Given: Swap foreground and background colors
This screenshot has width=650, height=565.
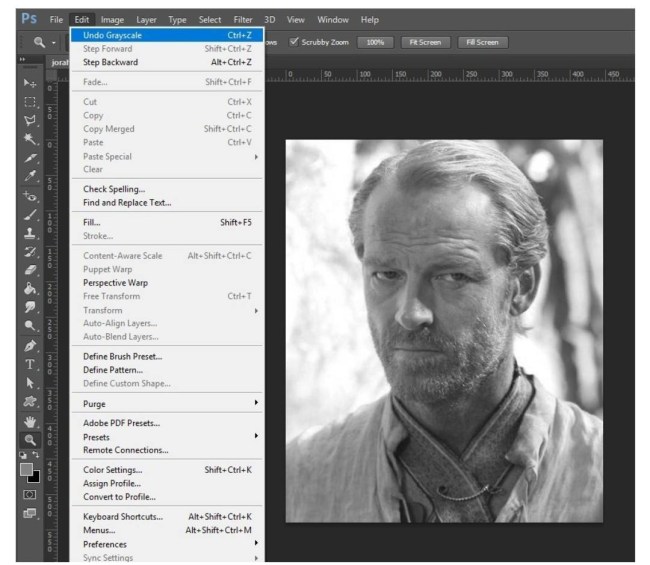Looking at the screenshot, I should pos(37,456).
